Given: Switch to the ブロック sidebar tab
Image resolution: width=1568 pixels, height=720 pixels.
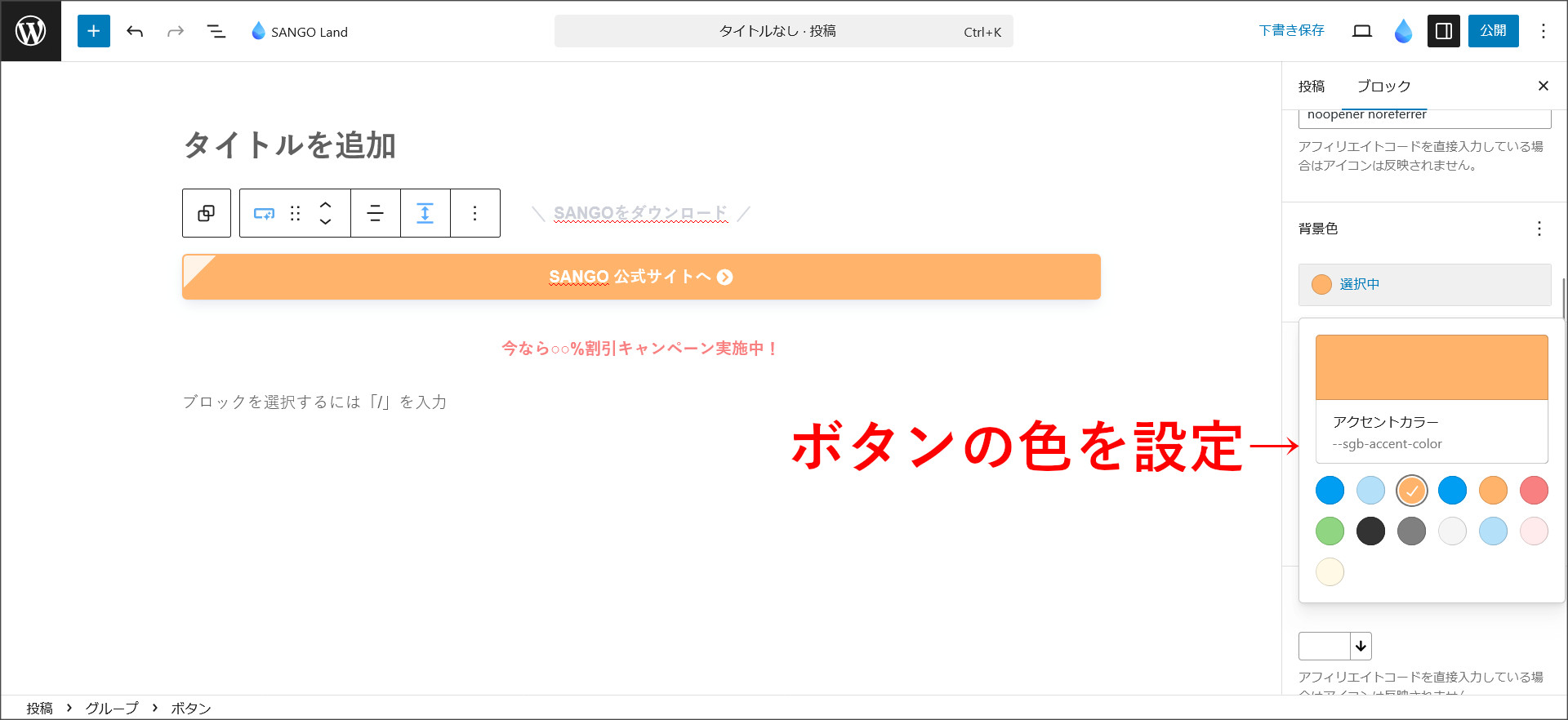Looking at the screenshot, I should pos(1383,87).
